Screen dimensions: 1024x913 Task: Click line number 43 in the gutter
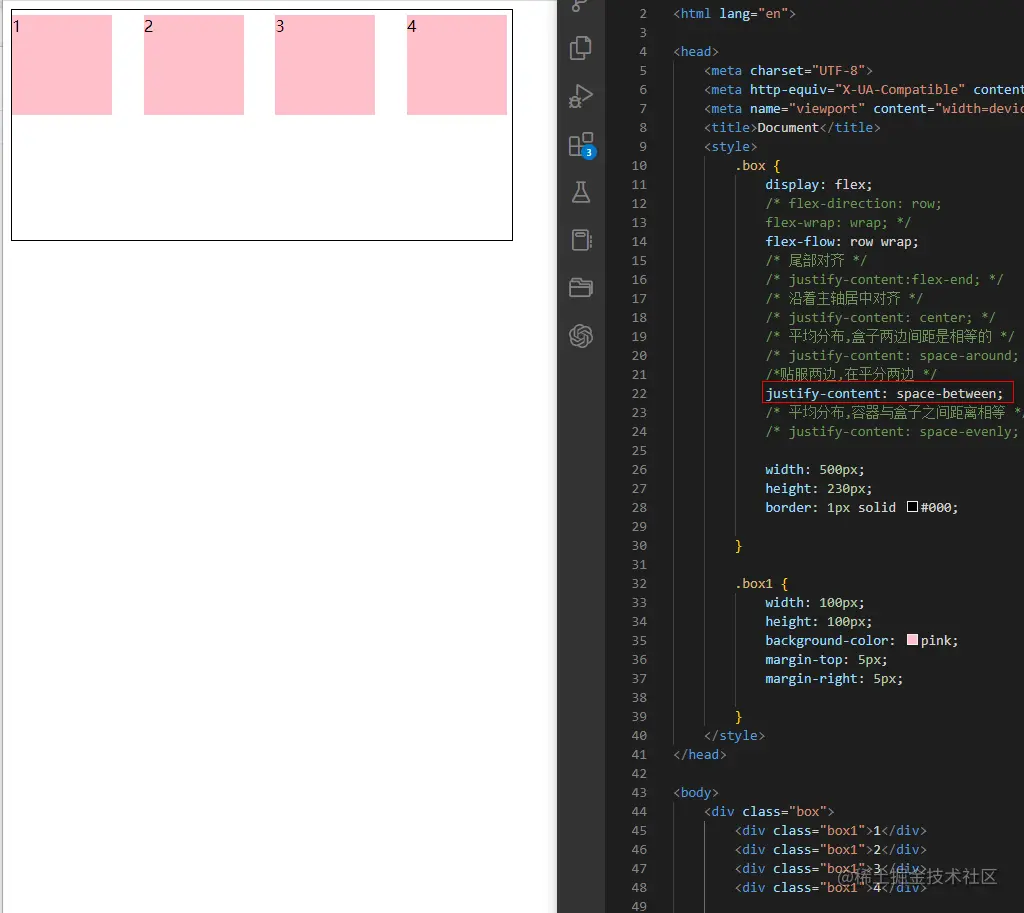click(639, 792)
